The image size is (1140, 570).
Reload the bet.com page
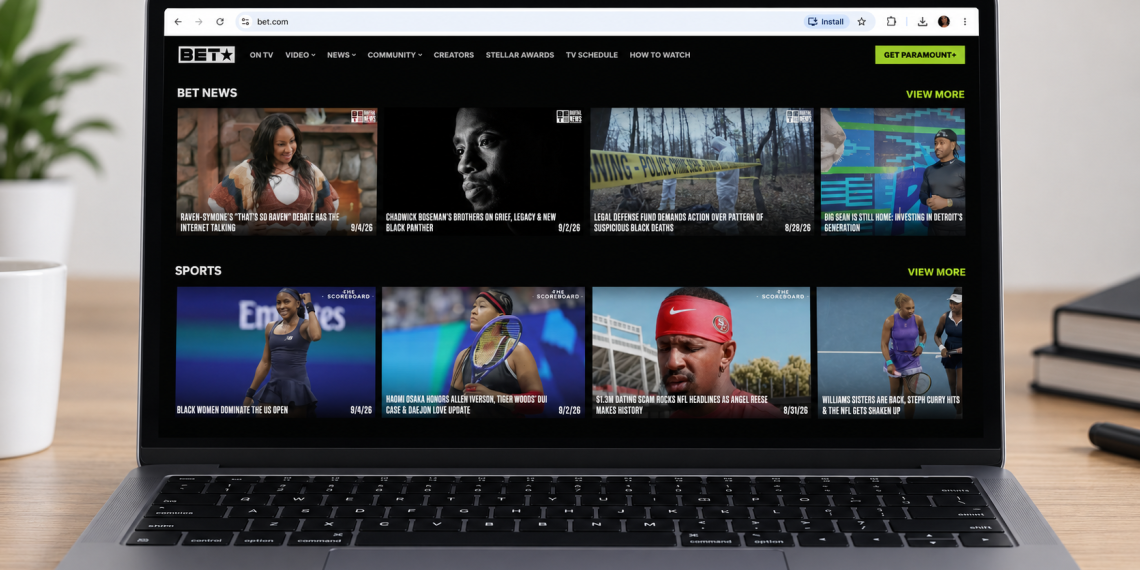220,22
